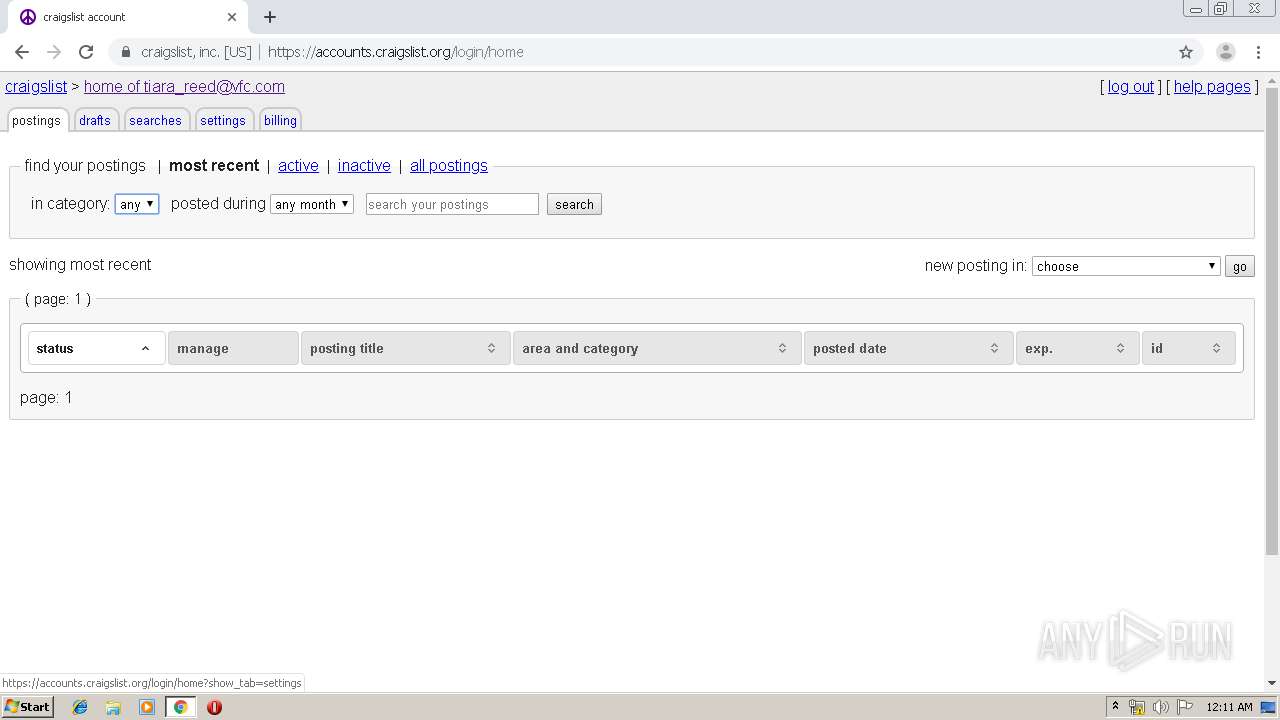The width and height of the screenshot is (1280, 720).
Task: Open the Chrome three-dot menu
Action: [x=1258, y=52]
